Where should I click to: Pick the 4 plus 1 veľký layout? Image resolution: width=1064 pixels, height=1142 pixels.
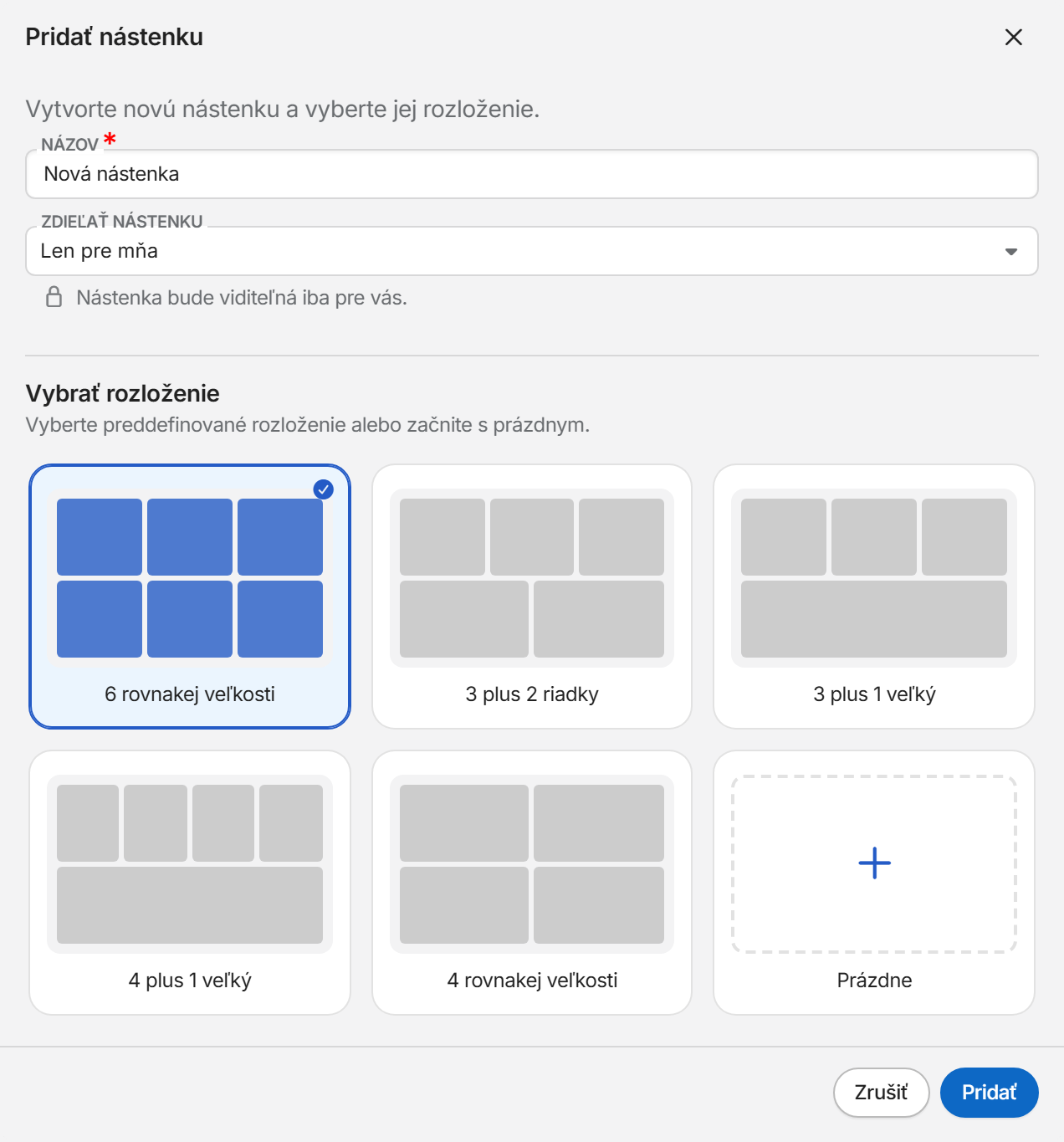click(190, 883)
